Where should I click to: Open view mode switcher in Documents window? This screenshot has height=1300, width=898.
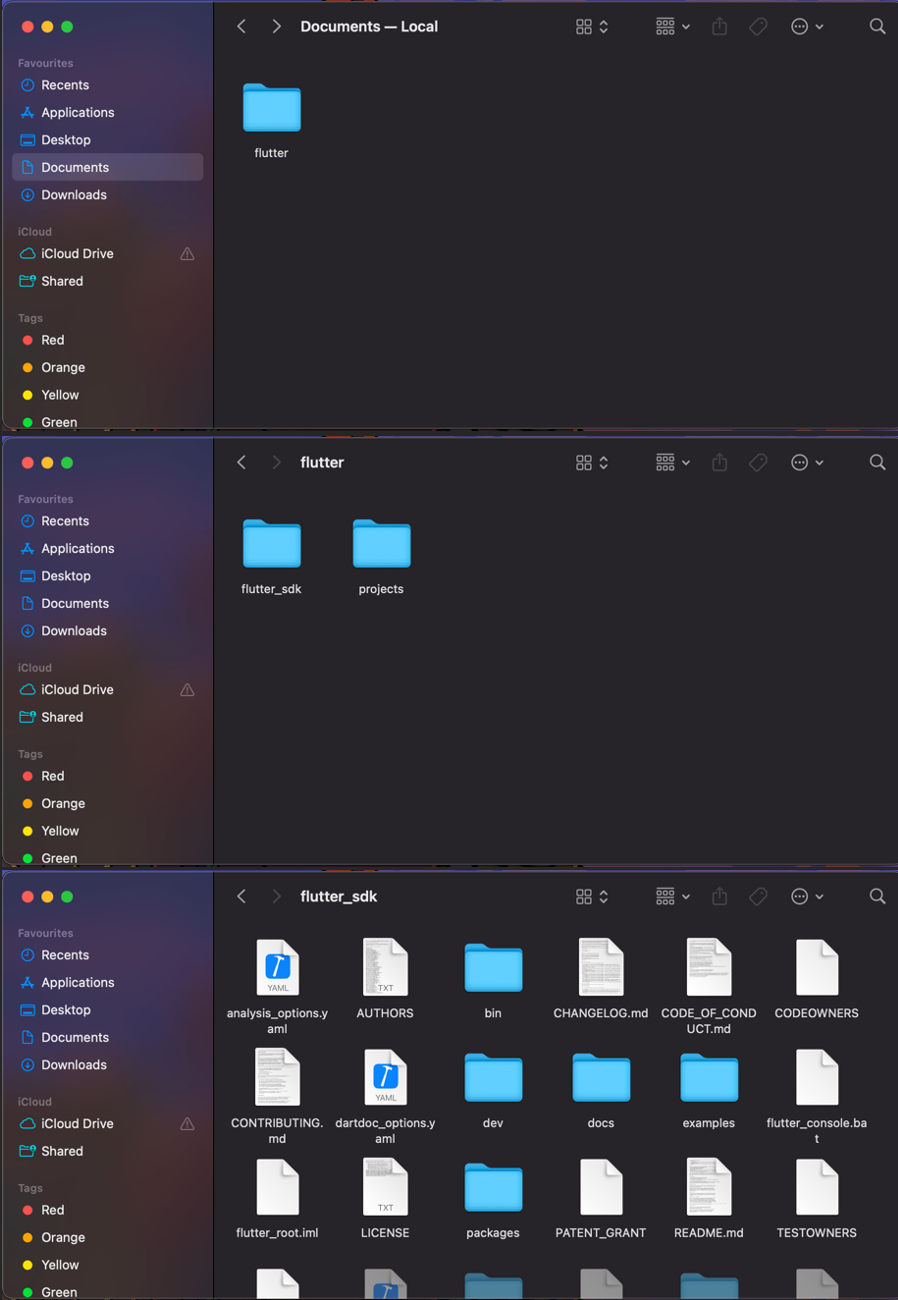pyautogui.click(x=592, y=27)
